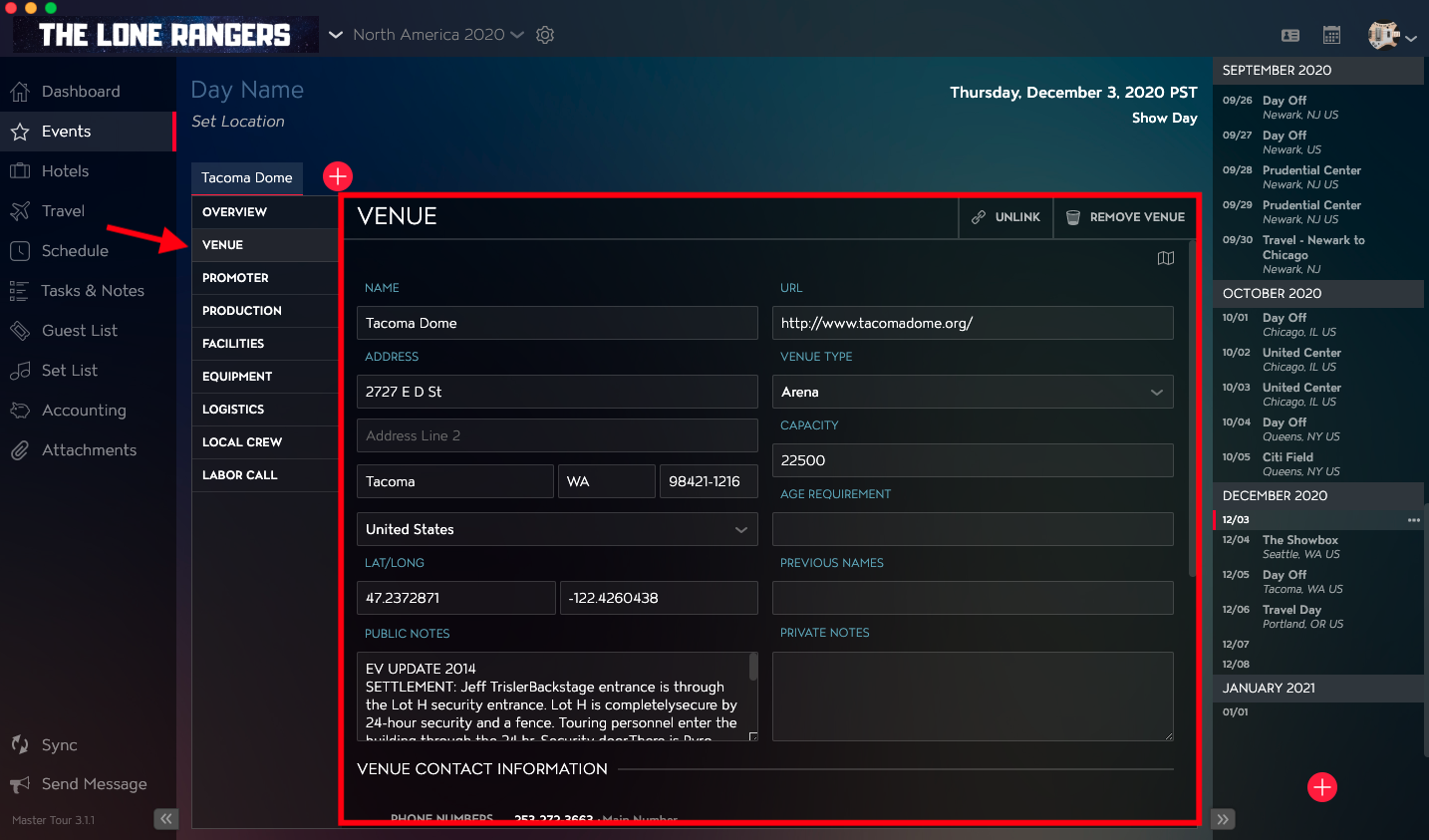Select 12/04 The Showbox day
1429x840 pixels.
(1318, 547)
